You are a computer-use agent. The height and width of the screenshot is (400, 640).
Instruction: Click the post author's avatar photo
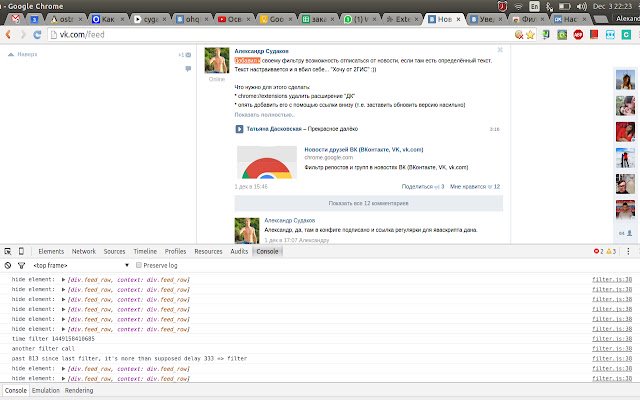[217, 60]
